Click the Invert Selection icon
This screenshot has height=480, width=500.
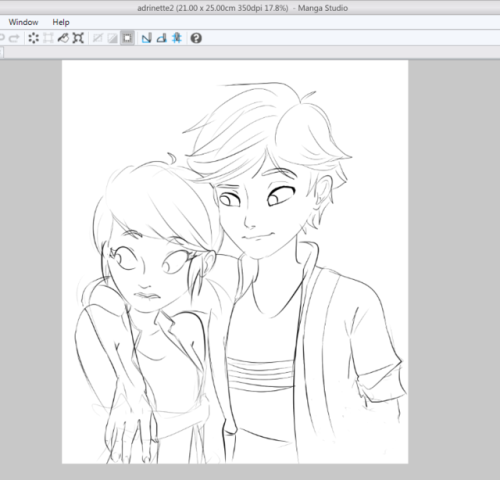point(112,38)
